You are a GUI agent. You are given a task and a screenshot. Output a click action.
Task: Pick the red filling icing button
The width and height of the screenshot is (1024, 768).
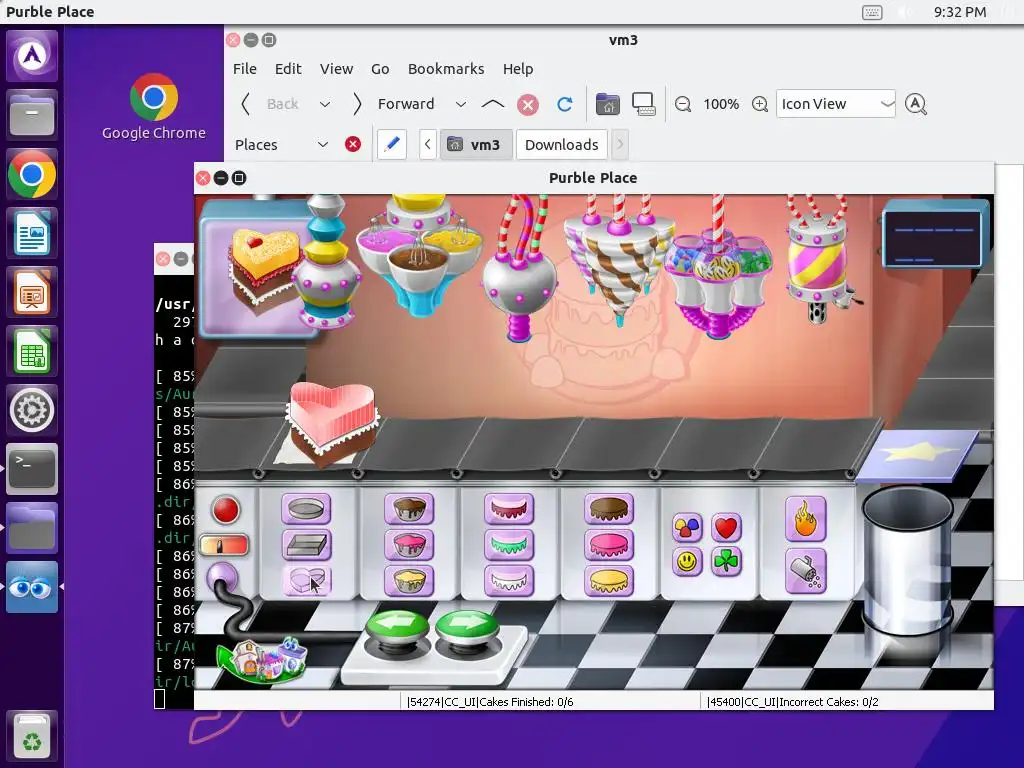click(509, 509)
